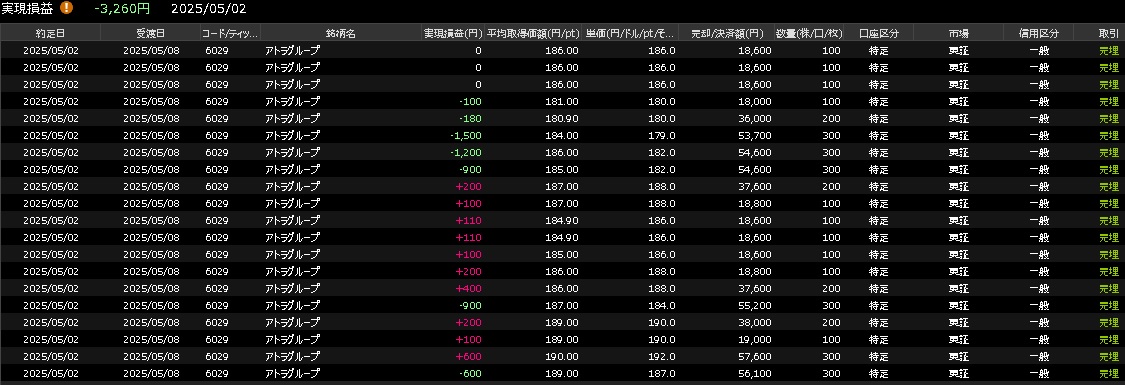Select the row with +400 realized profit
The width and height of the screenshot is (1125, 385).
pos(562,288)
